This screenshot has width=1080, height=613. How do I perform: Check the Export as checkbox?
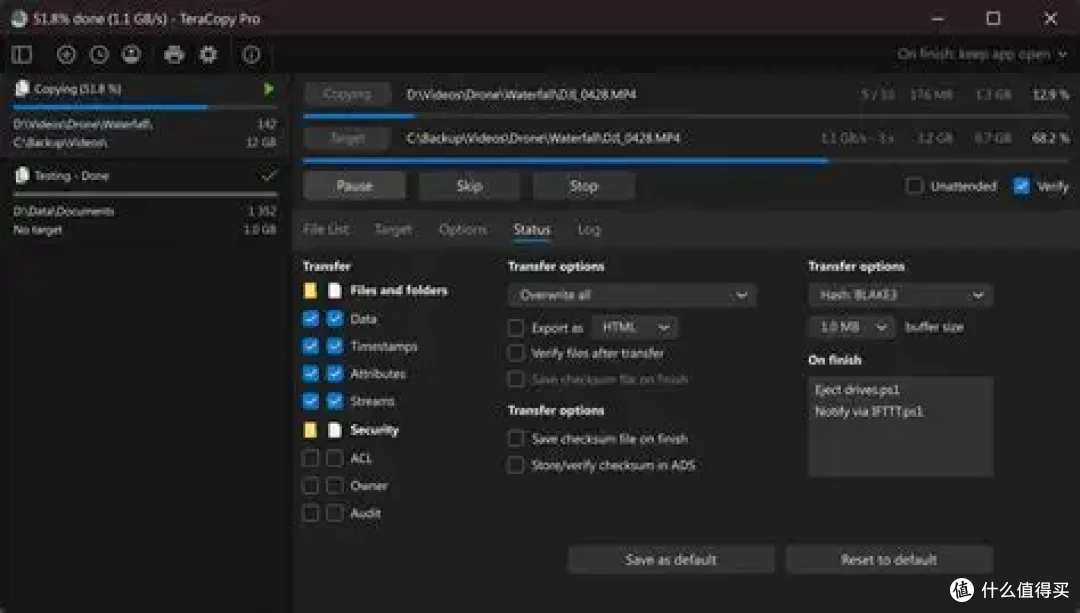tap(515, 327)
